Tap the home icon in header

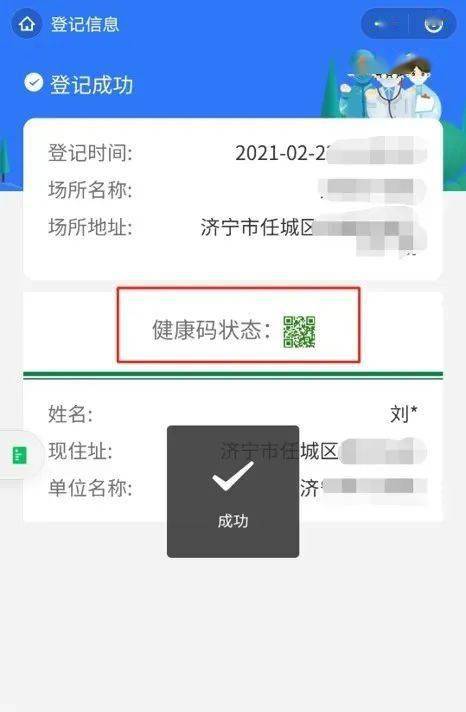pos(27,23)
